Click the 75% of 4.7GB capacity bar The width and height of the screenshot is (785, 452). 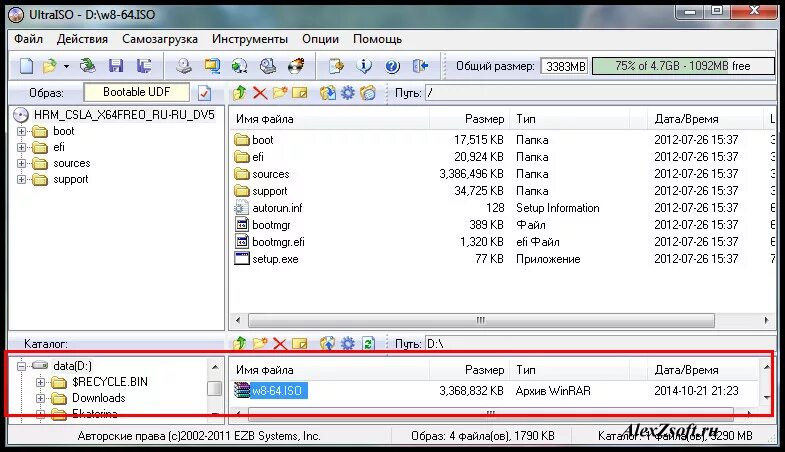(683, 66)
